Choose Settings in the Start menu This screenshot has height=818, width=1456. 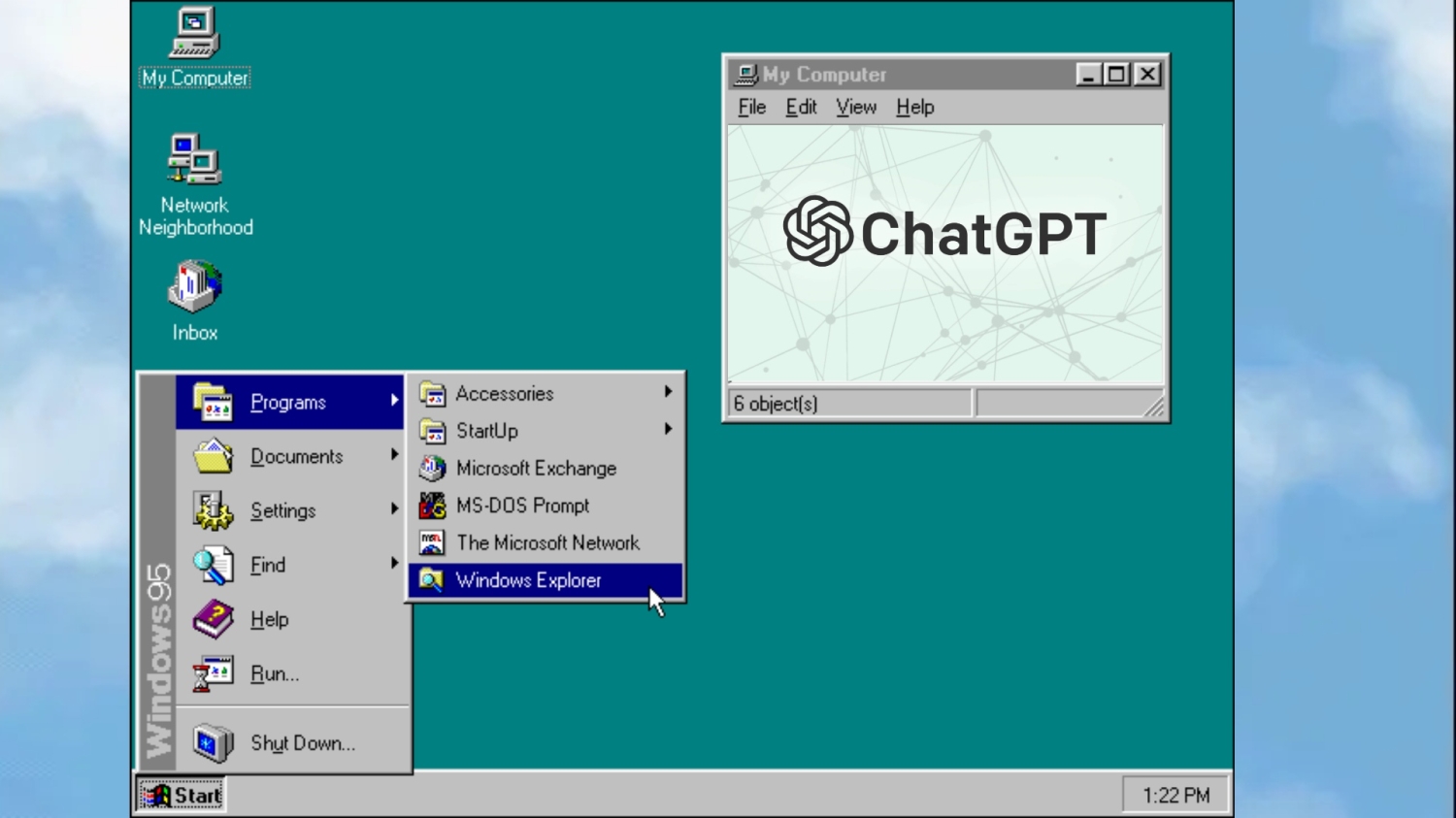(x=289, y=510)
